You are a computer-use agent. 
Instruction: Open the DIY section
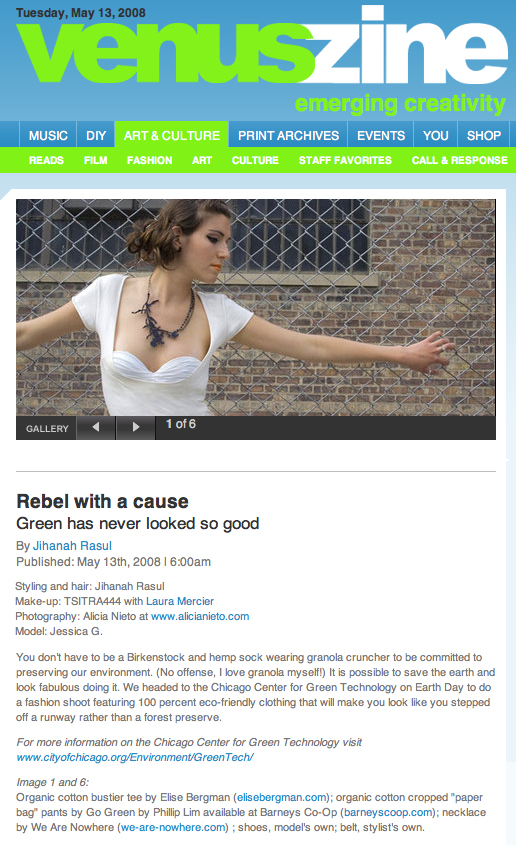click(96, 135)
